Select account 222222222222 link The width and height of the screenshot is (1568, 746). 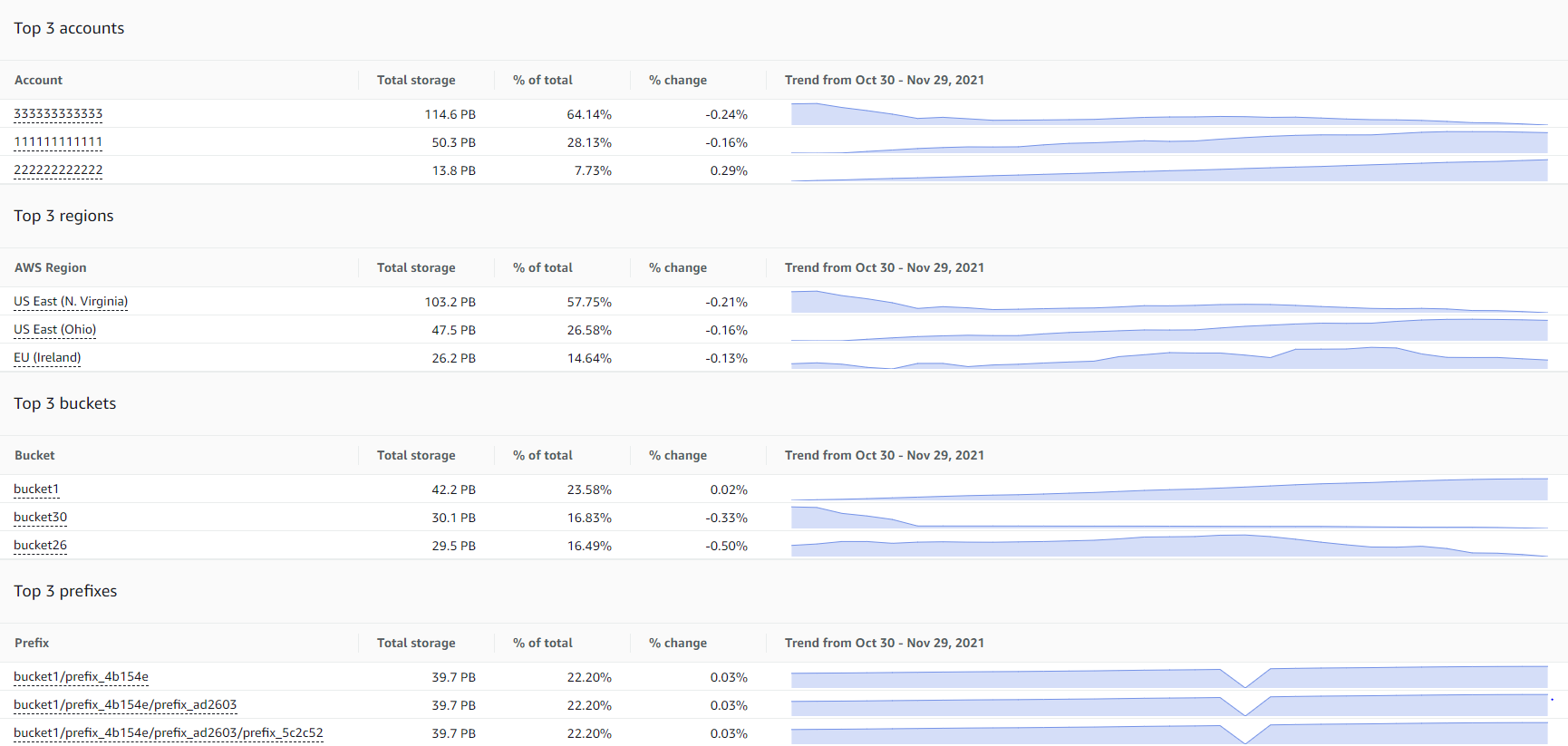pyautogui.click(x=58, y=170)
